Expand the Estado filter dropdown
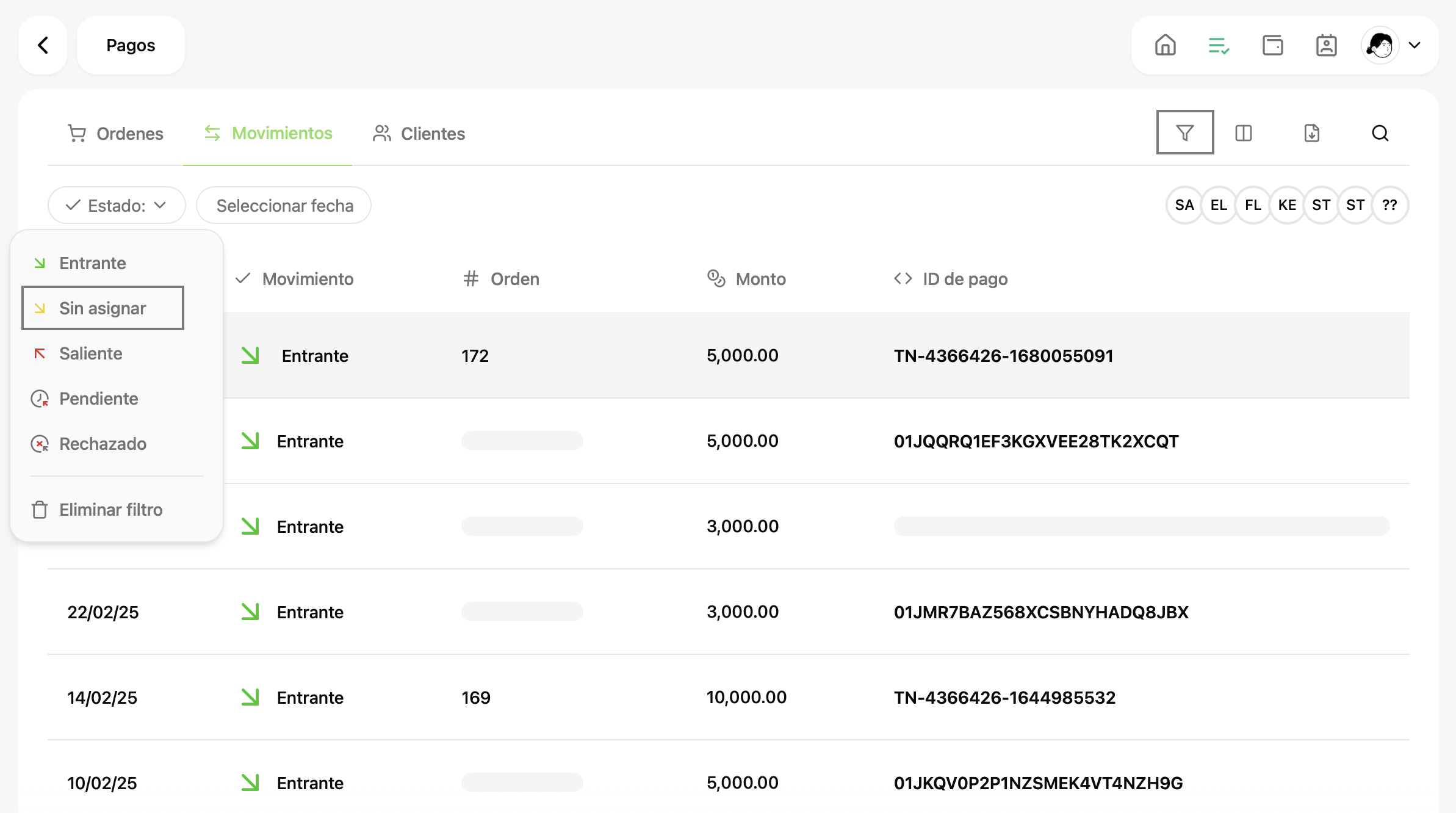This screenshot has width=1456, height=813. click(116, 206)
